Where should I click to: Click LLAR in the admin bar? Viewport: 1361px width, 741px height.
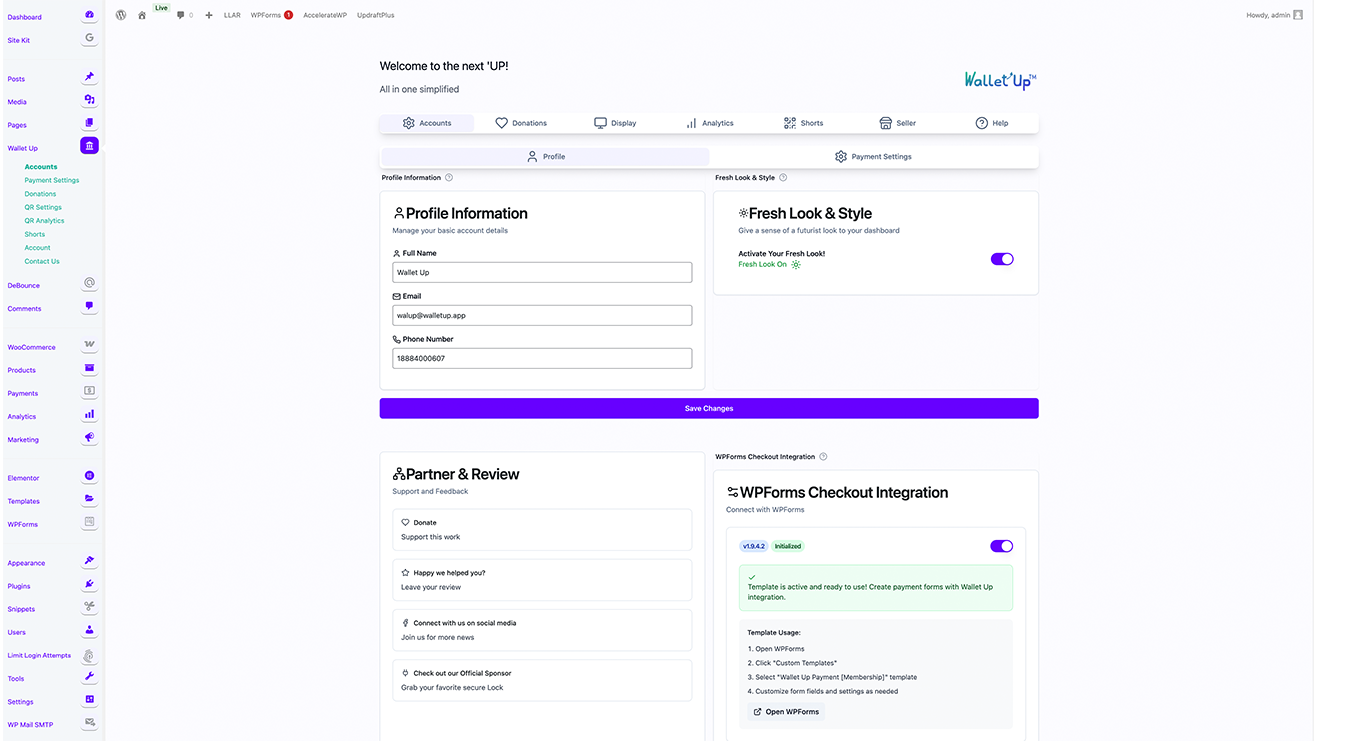pyautogui.click(x=232, y=15)
